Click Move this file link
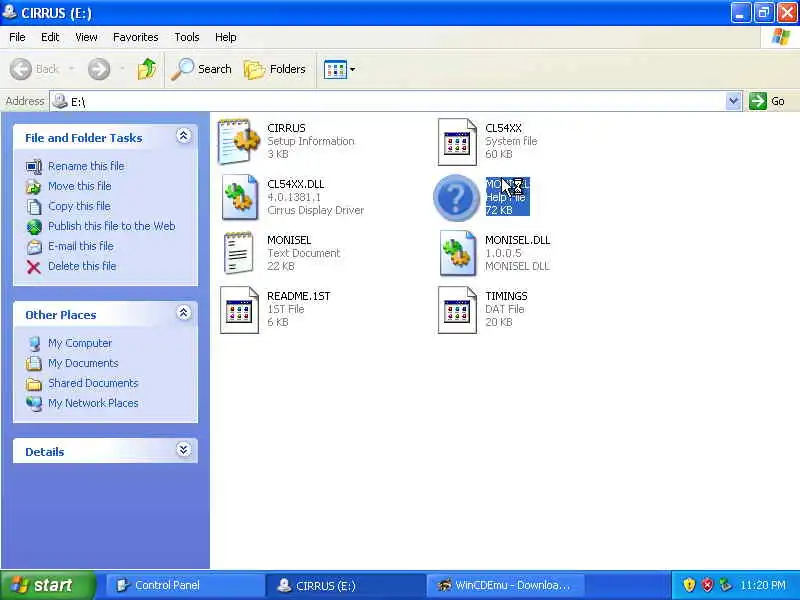 coord(80,186)
